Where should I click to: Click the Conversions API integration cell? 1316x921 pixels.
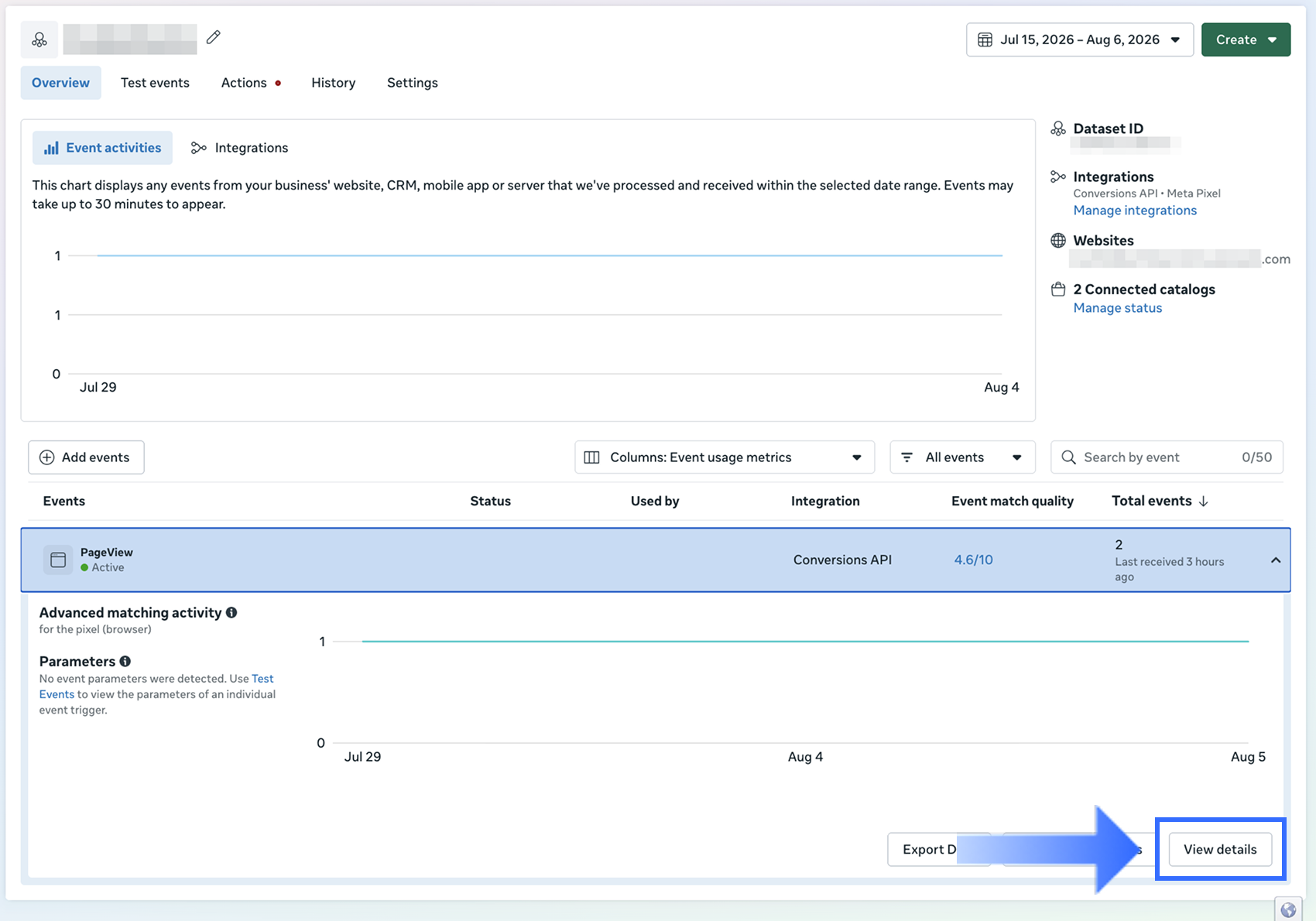pos(842,560)
